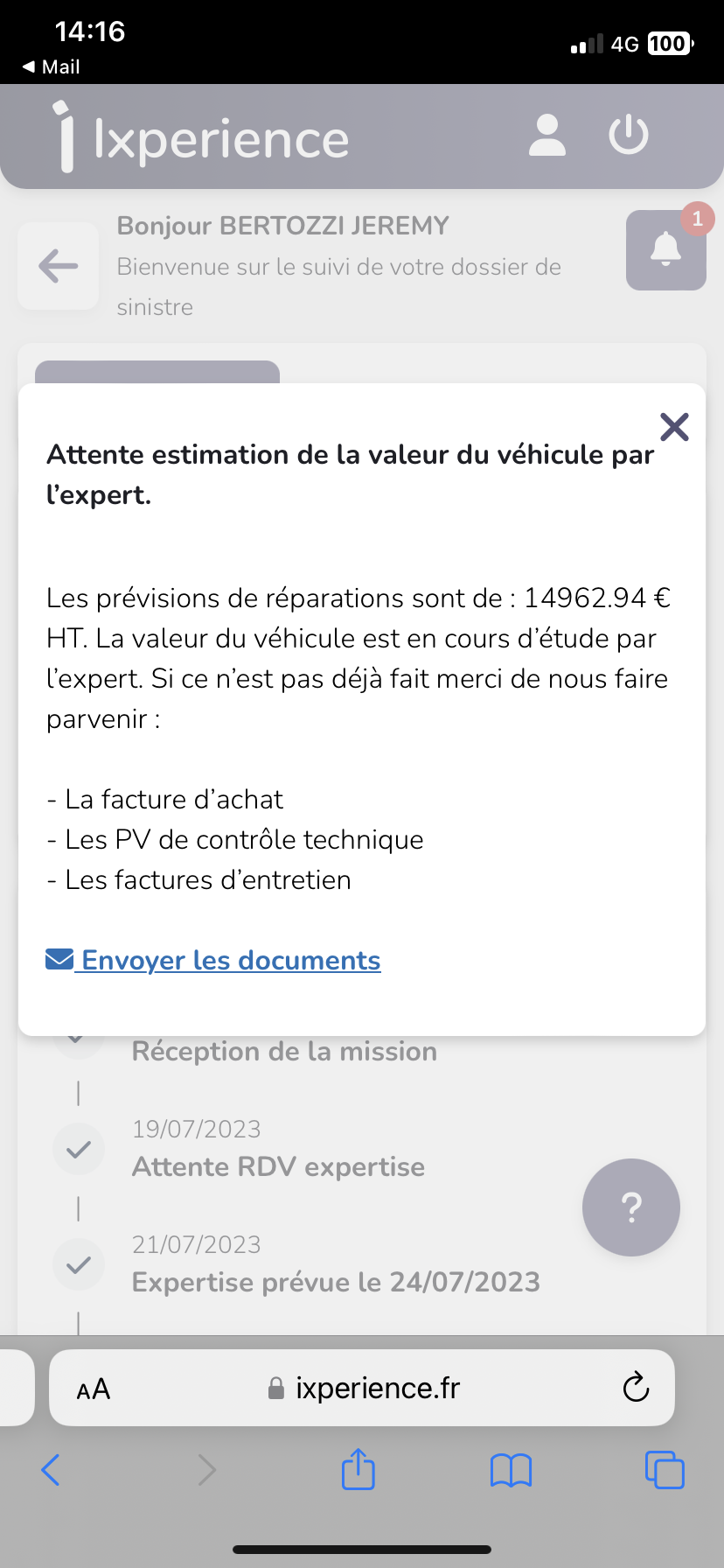Close the vehicle estimation popup

click(674, 427)
